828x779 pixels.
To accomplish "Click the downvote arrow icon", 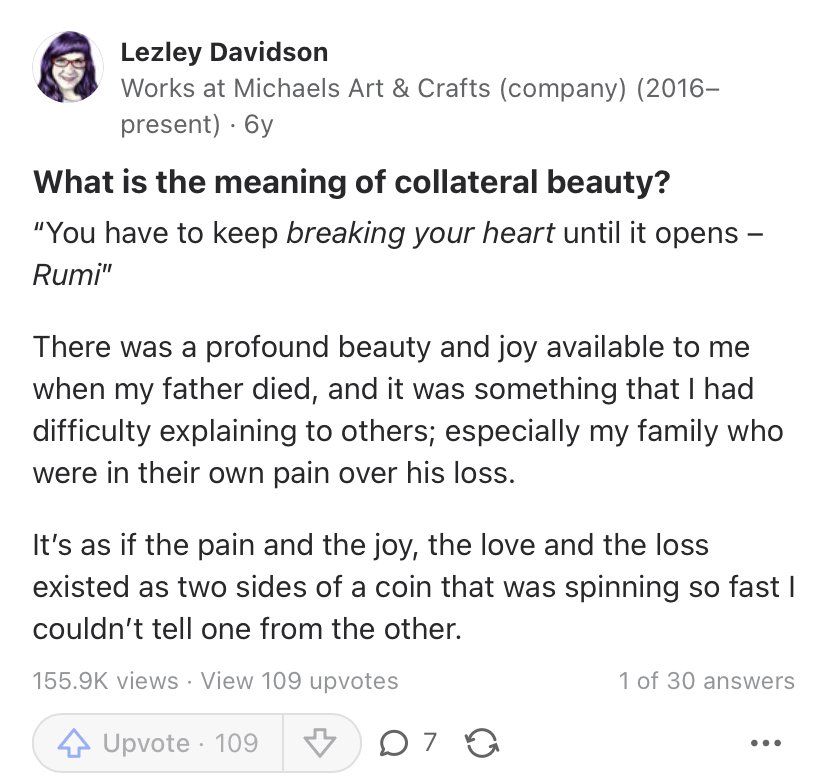I will click(x=320, y=743).
